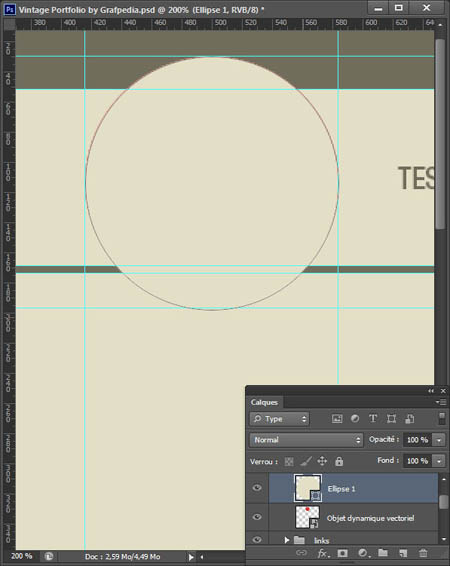Click the TES text on canvas
Image resolution: width=450 pixels, height=566 pixels.
coord(416,178)
